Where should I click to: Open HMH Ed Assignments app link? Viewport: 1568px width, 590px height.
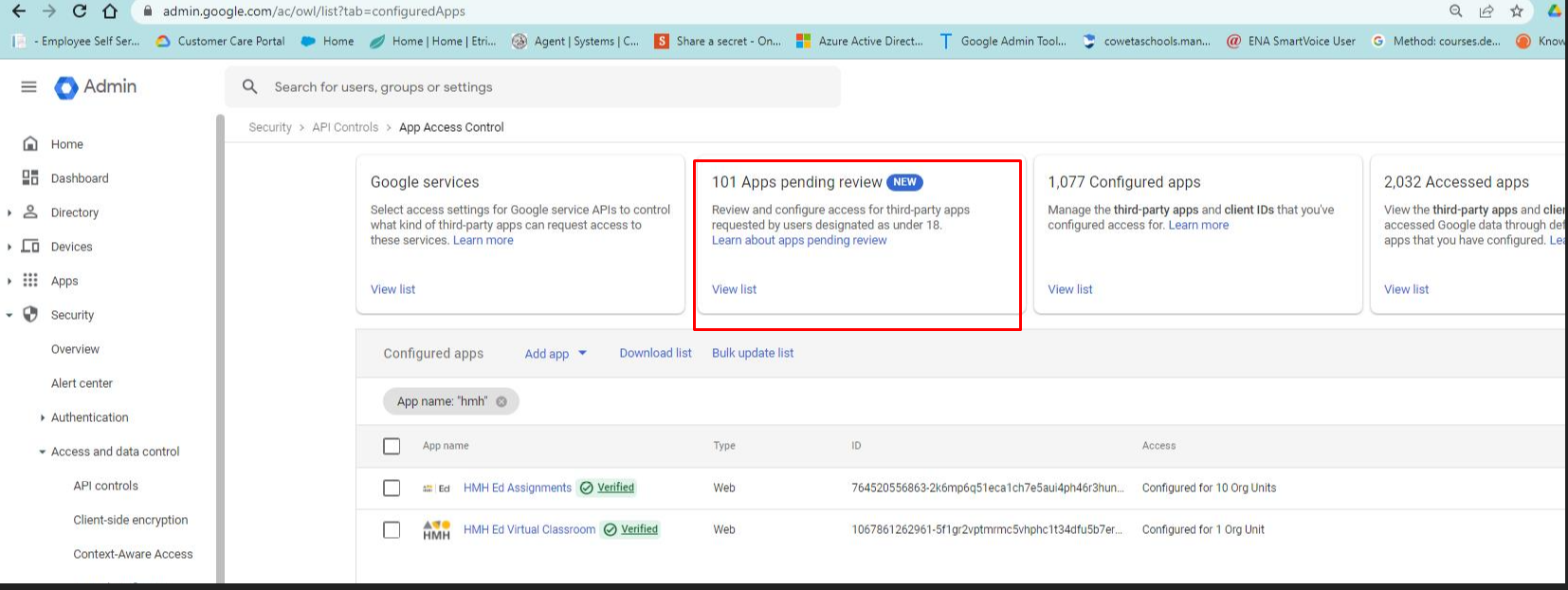pyautogui.click(x=518, y=488)
